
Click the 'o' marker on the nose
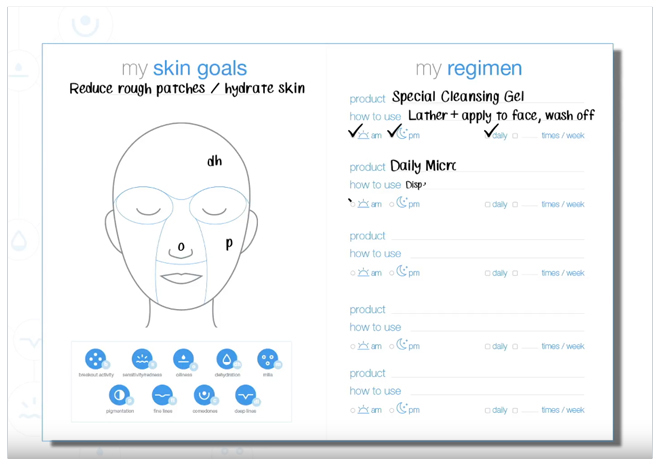pos(181,246)
